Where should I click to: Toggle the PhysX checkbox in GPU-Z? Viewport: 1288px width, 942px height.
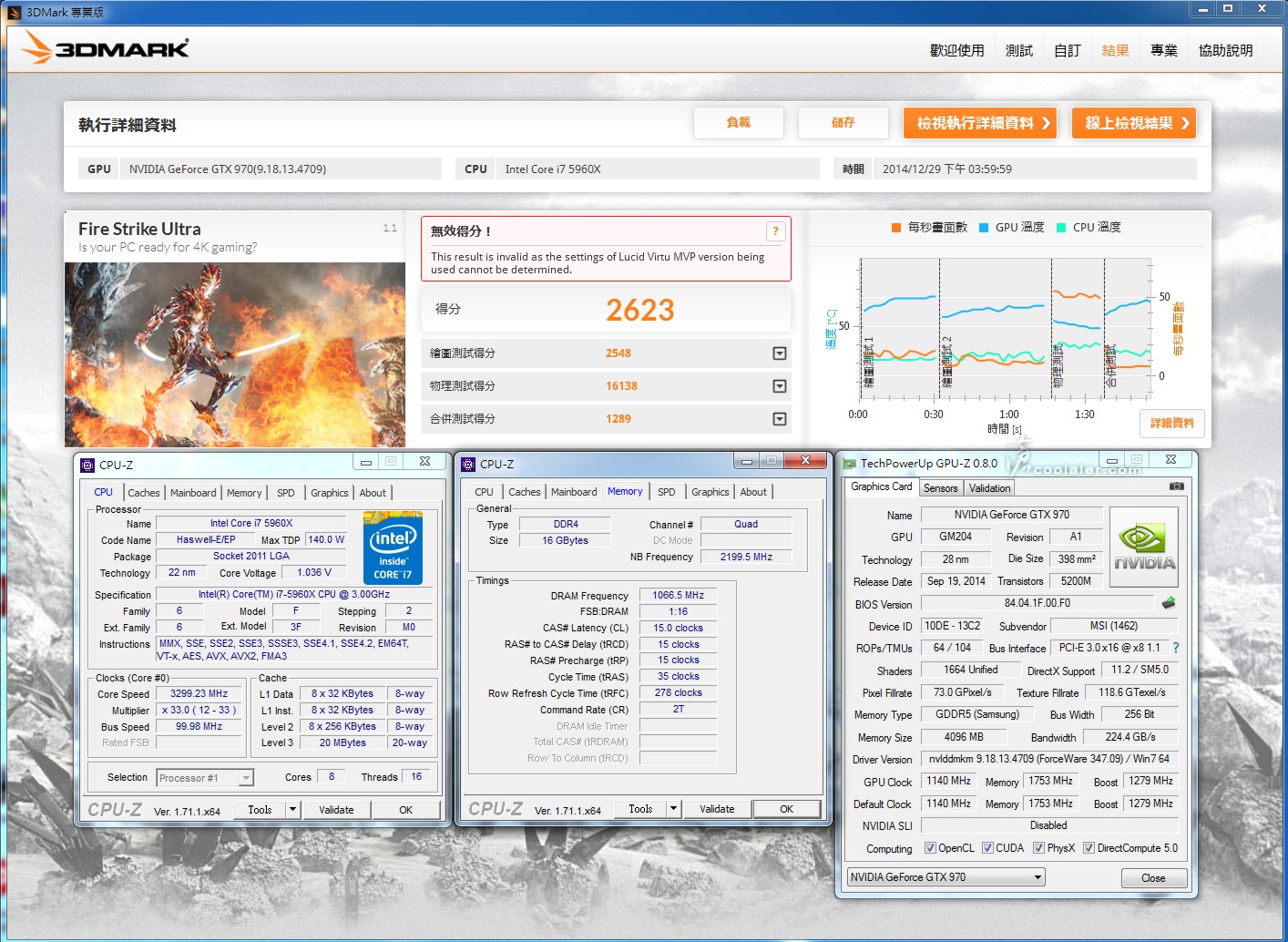coord(1038,848)
